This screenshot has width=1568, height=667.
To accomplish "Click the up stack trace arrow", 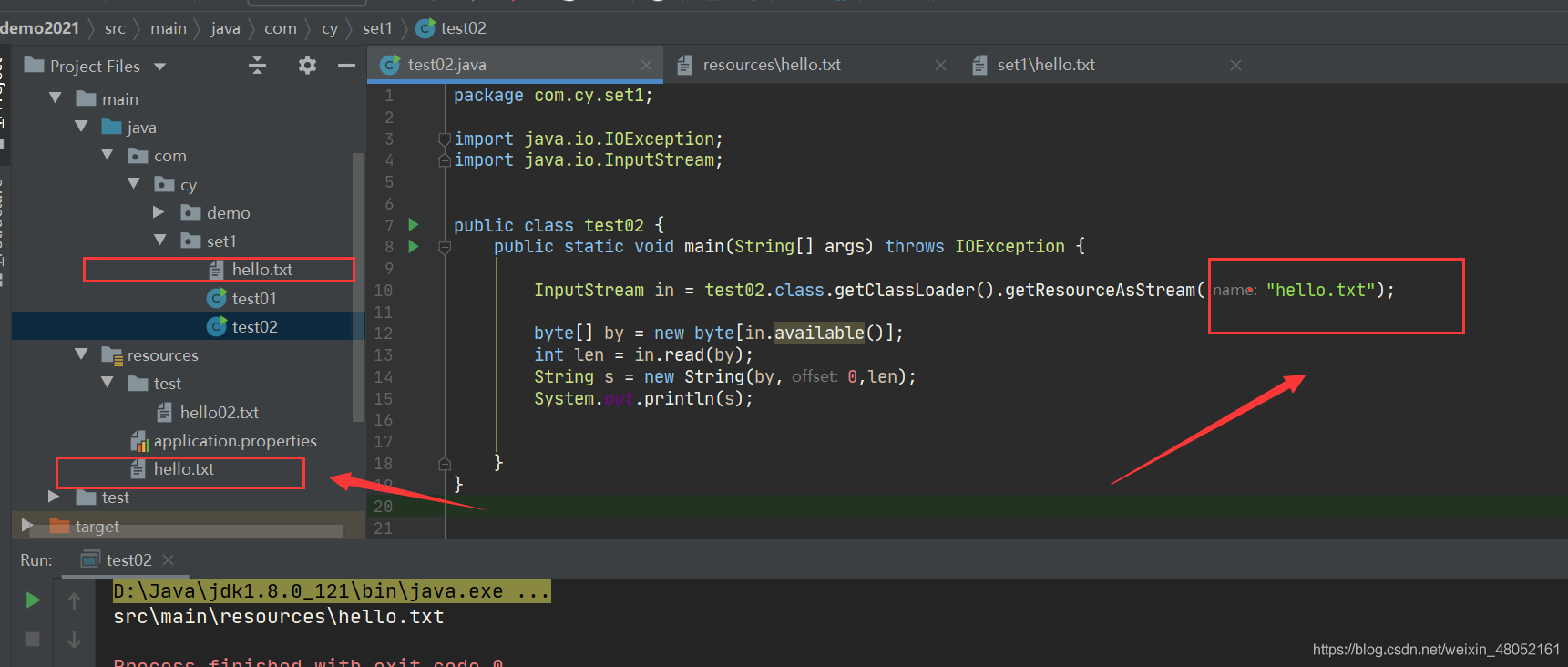I will pyautogui.click(x=75, y=600).
